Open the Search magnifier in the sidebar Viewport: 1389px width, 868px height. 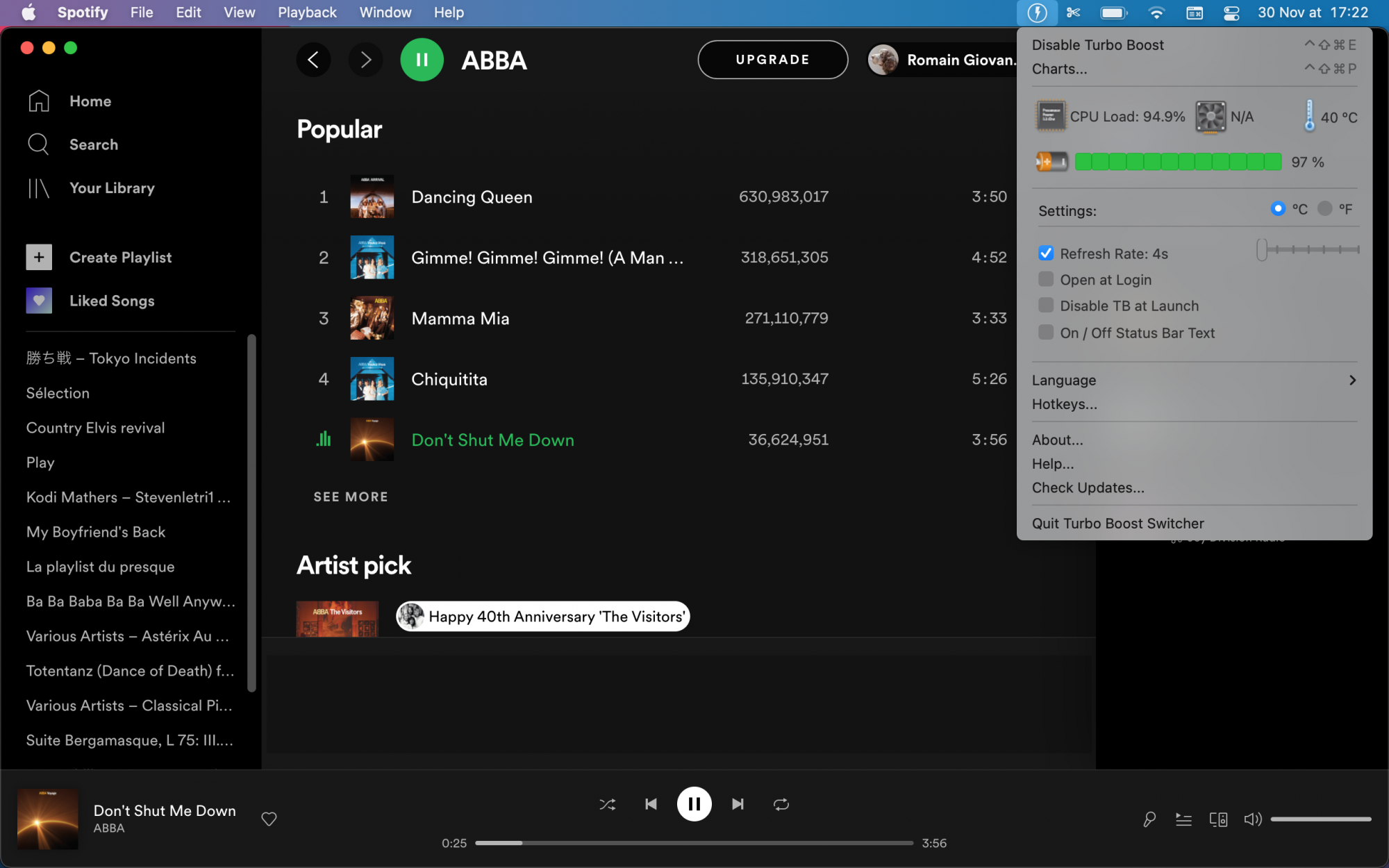(x=38, y=144)
